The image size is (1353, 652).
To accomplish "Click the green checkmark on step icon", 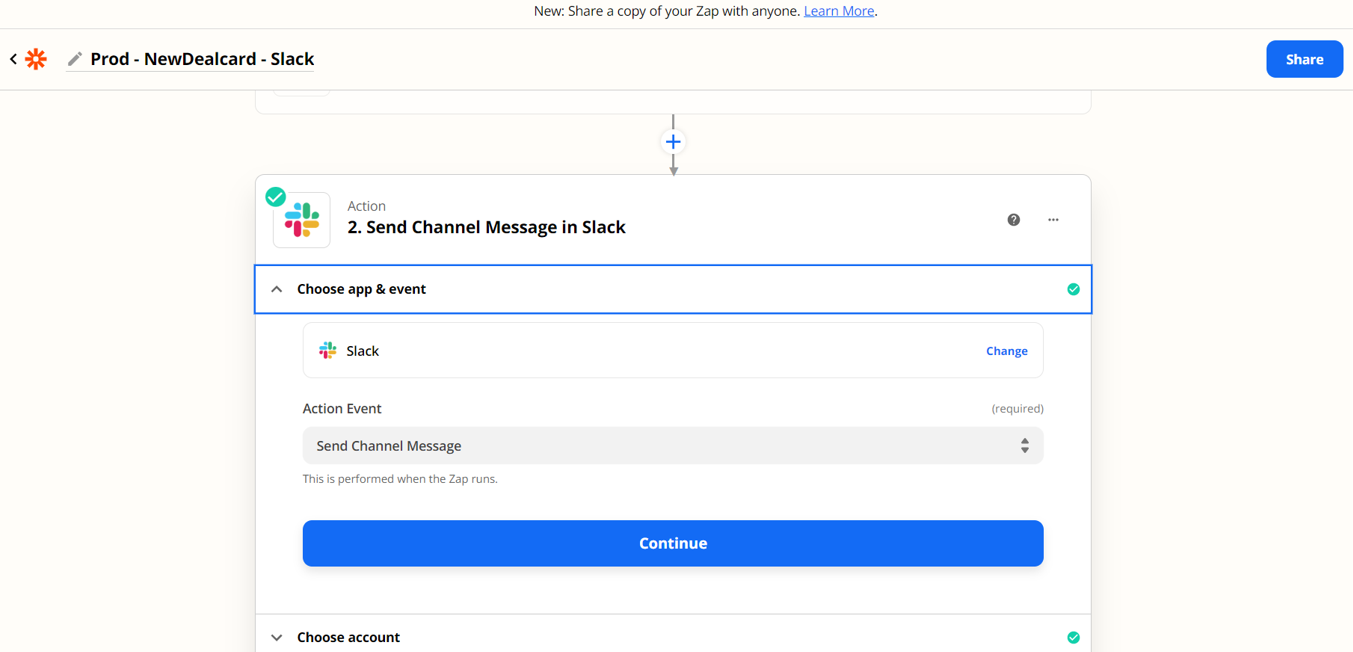I will (x=276, y=196).
